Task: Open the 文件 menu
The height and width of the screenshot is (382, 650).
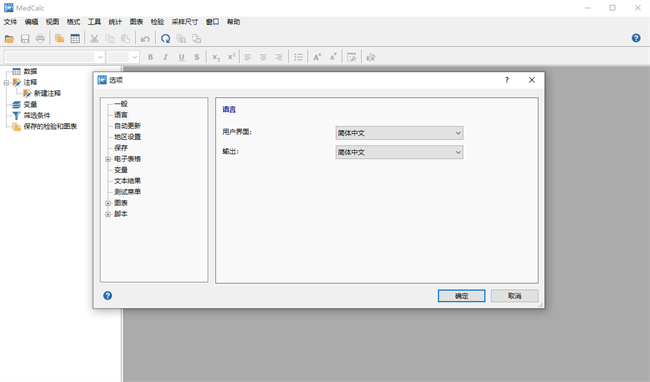Action: click(10, 22)
